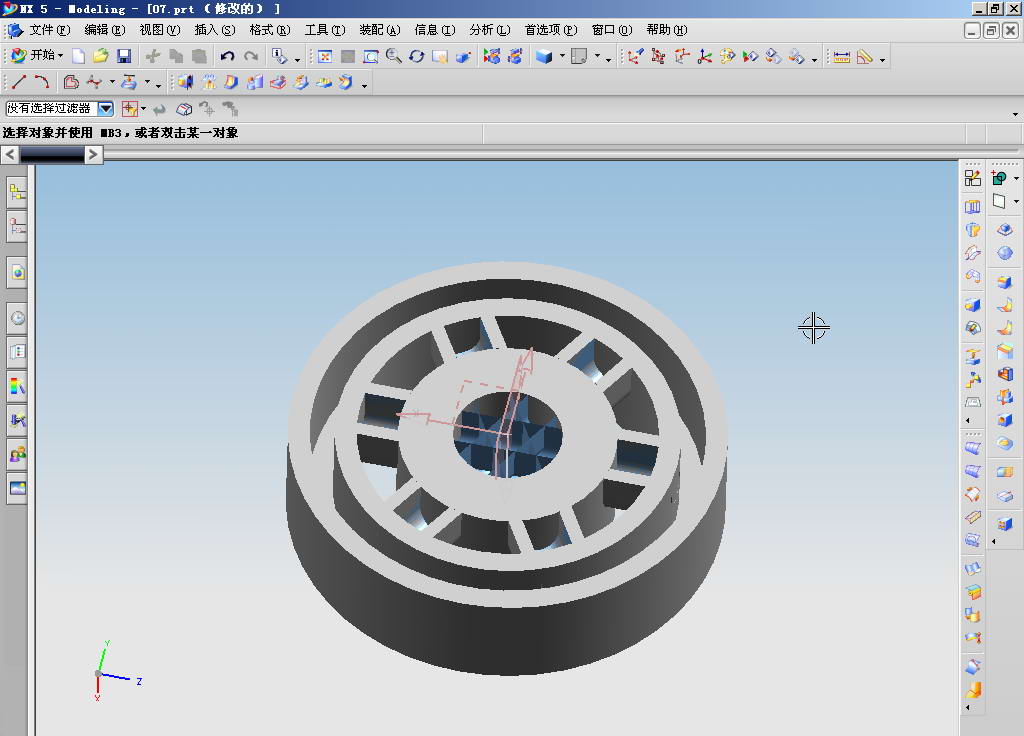Open rendering style dropdown arrow beside blue cube
Viewport: 1024px width, 736px height.
(x=562, y=56)
